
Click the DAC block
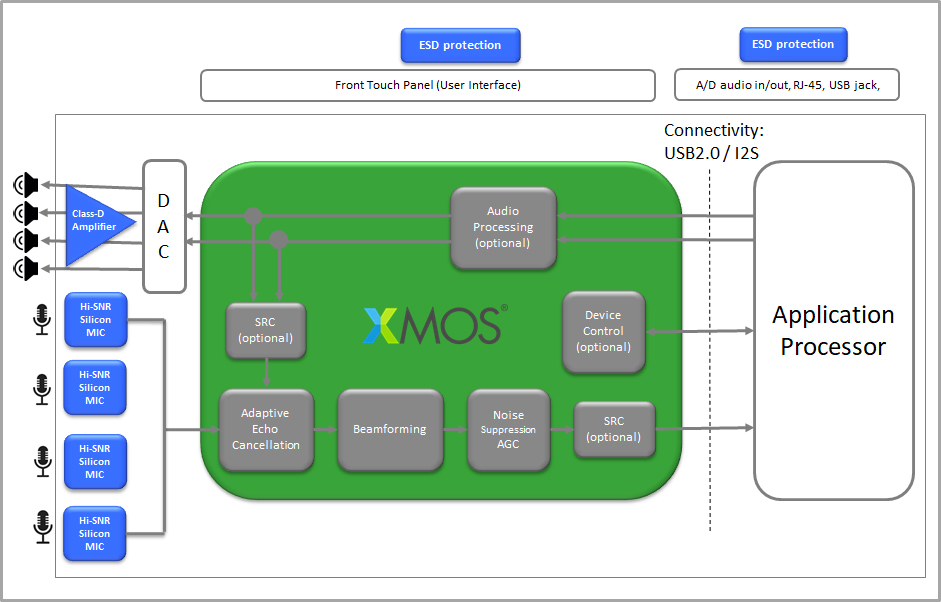tap(164, 226)
